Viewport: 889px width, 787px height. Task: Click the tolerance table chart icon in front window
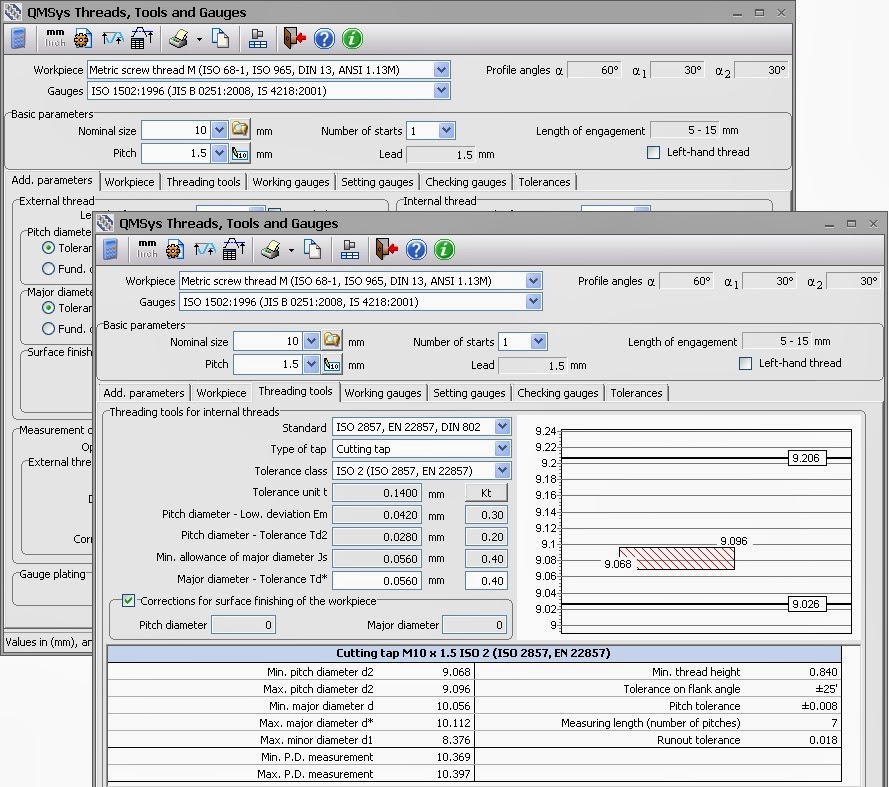tap(234, 249)
